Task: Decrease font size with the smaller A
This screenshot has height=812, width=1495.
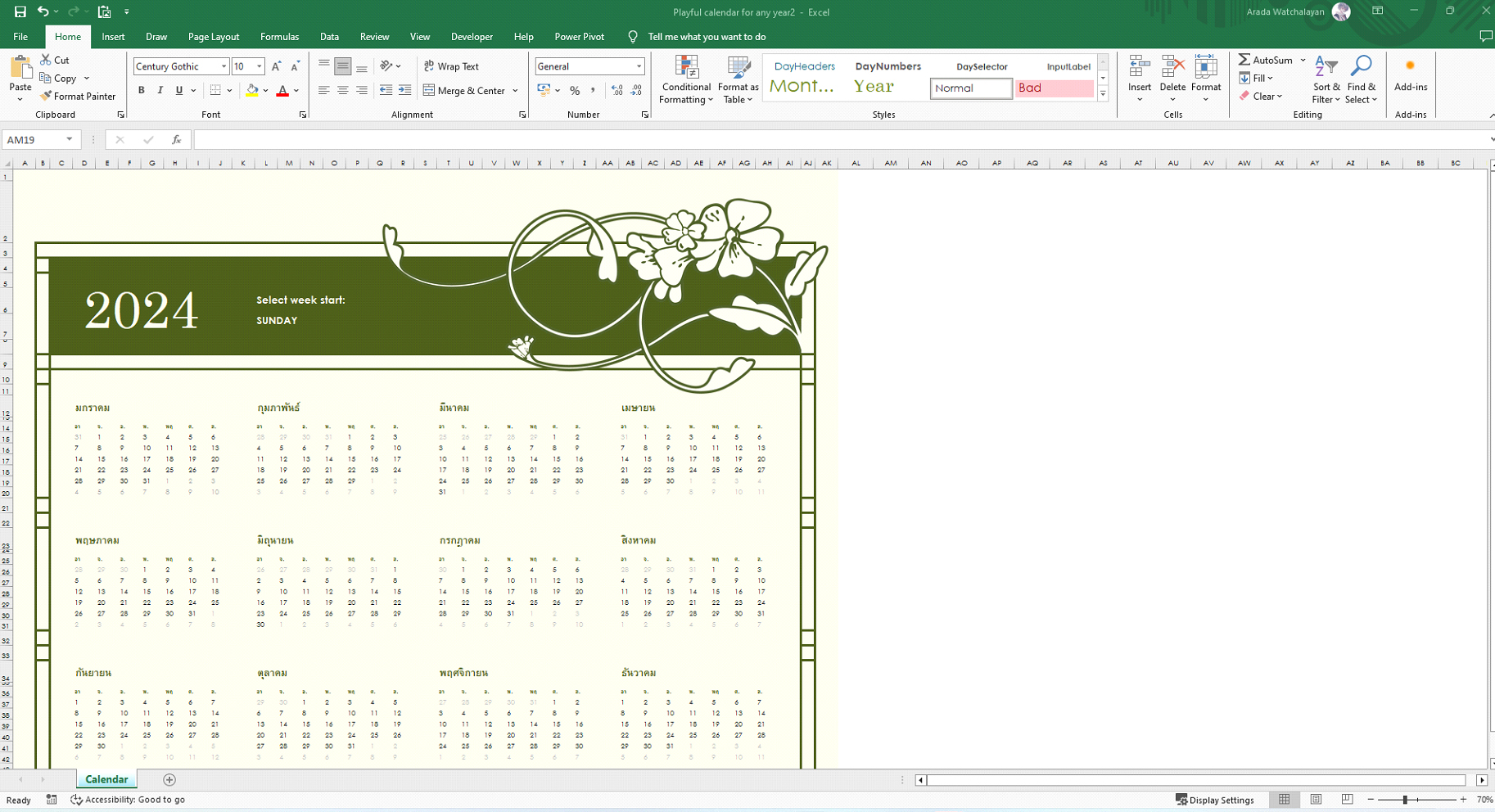Action: tap(295, 66)
